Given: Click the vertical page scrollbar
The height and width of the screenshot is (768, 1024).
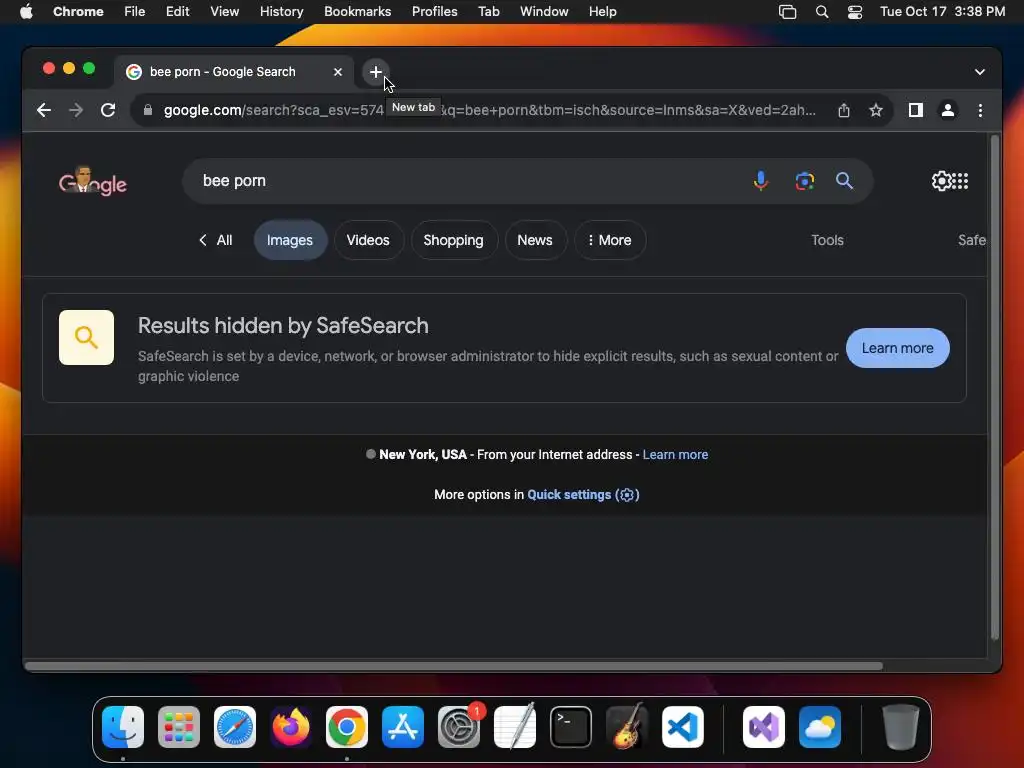Looking at the screenshot, I should tap(995, 388).
